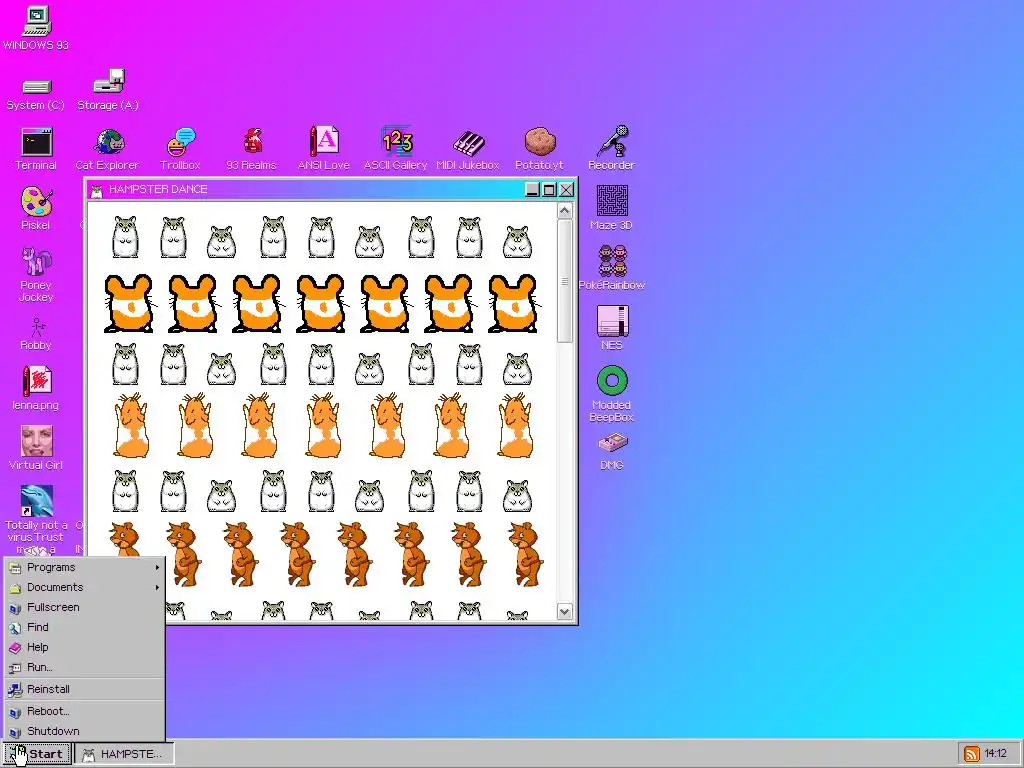Click the Hampster Dance vertical scrollbar thumb
This screenshot has width=1024, height=768.
[x=565, y=281]
